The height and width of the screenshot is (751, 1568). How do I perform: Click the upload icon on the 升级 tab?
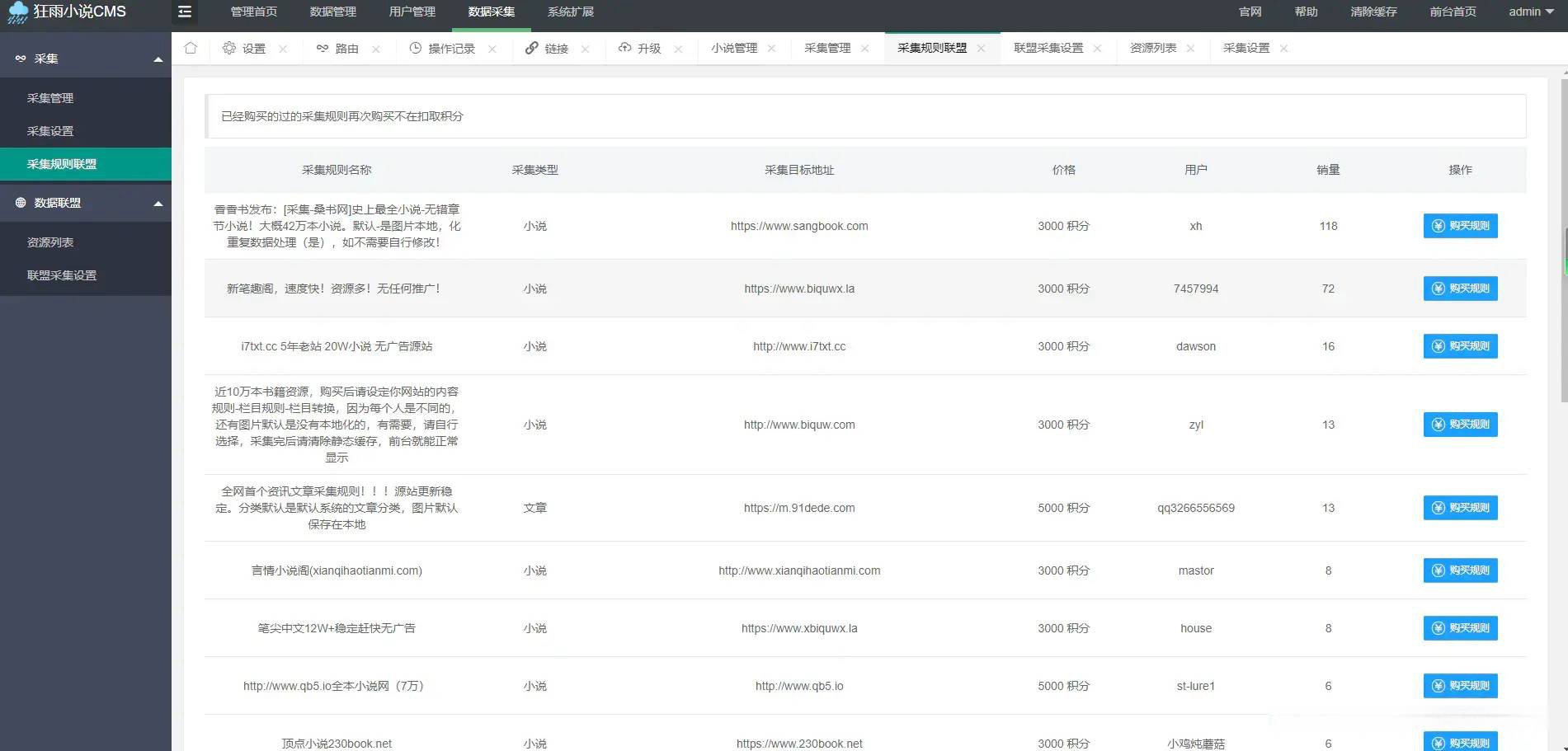click(x=625, y=48)
